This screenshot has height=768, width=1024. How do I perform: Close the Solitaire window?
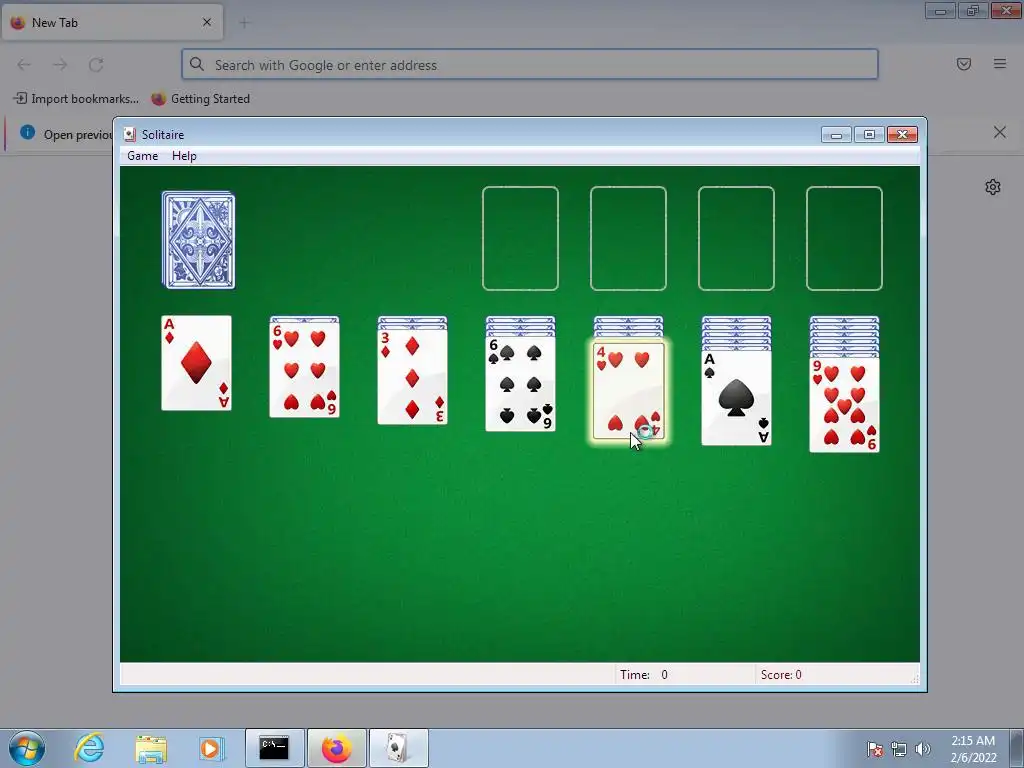pos(903,135)
